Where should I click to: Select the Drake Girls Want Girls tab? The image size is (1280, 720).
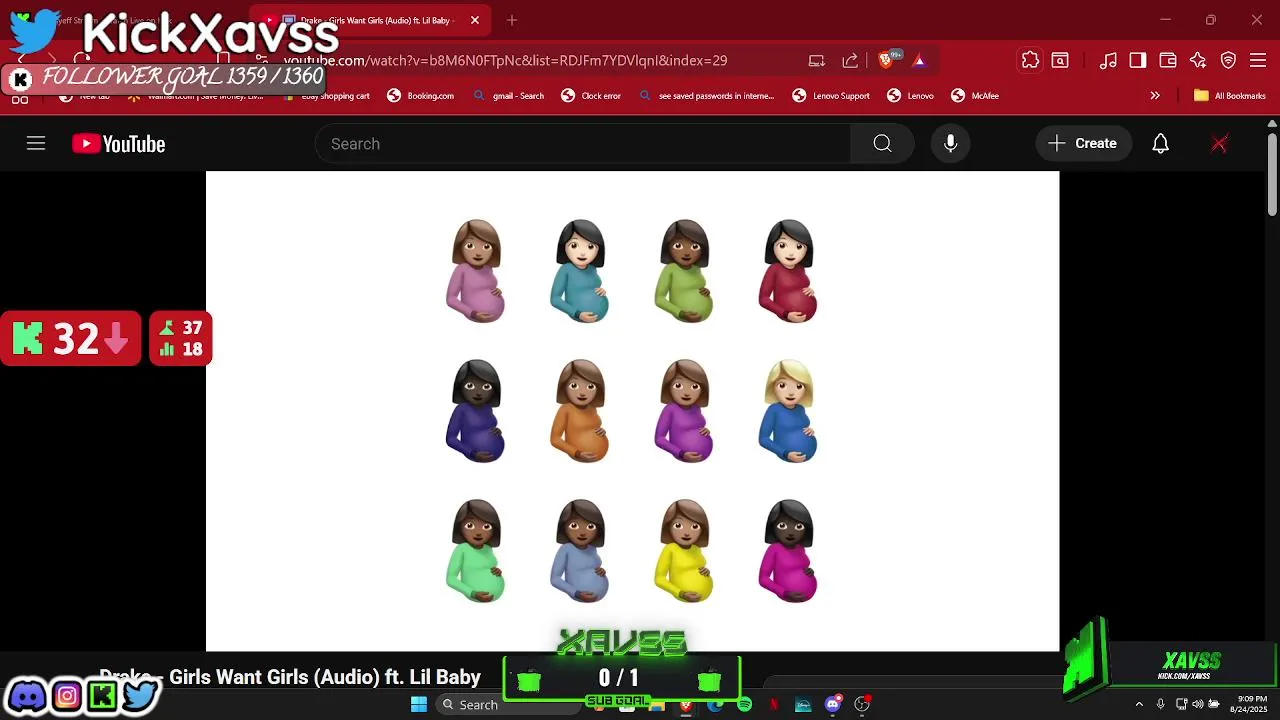click(x=368, y=20)
